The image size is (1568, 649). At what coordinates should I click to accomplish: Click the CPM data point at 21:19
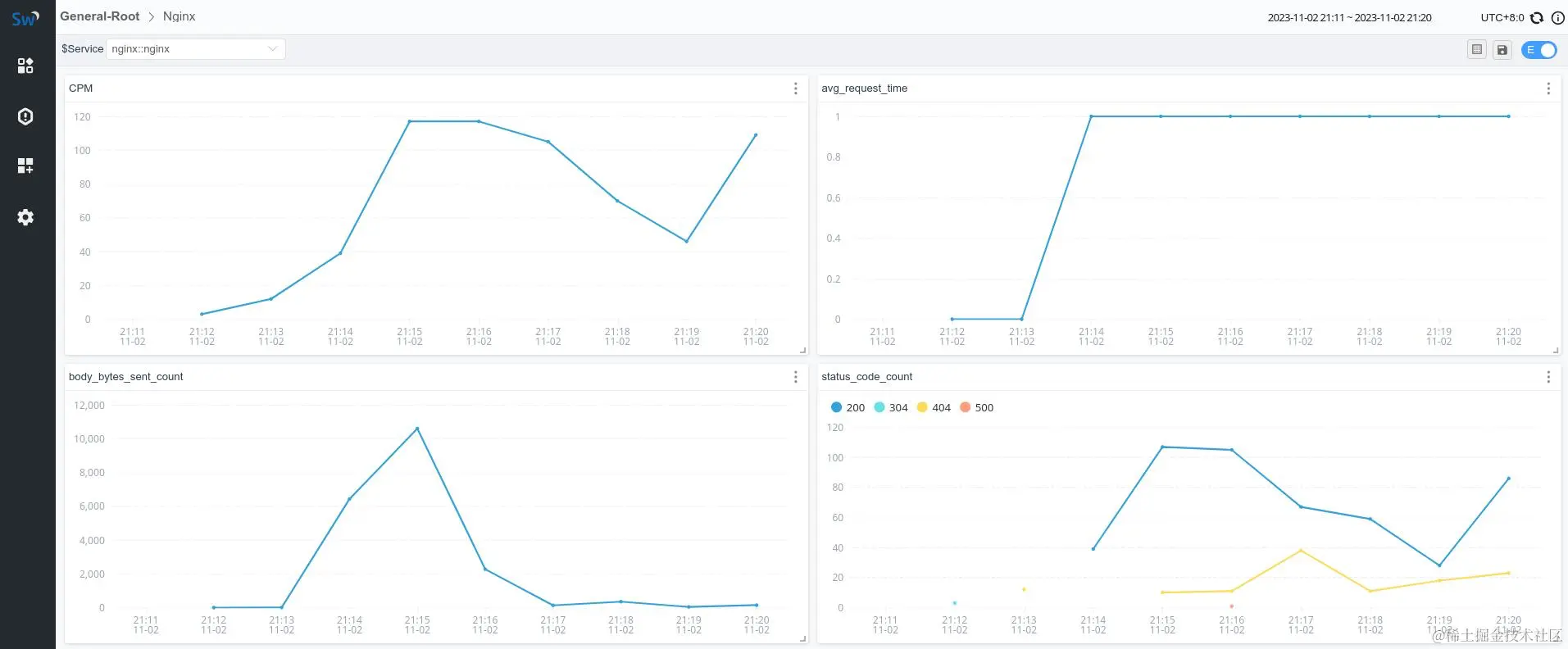pos(687,241)
